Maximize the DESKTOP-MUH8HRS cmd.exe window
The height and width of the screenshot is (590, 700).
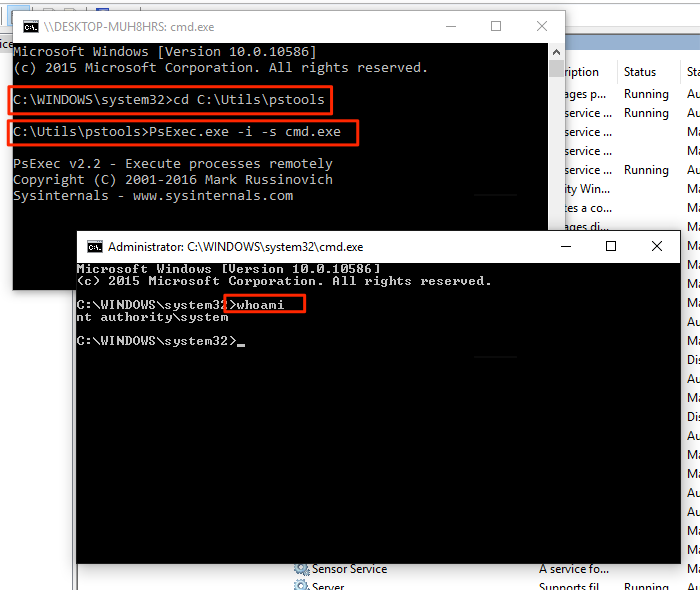point(495,27)
